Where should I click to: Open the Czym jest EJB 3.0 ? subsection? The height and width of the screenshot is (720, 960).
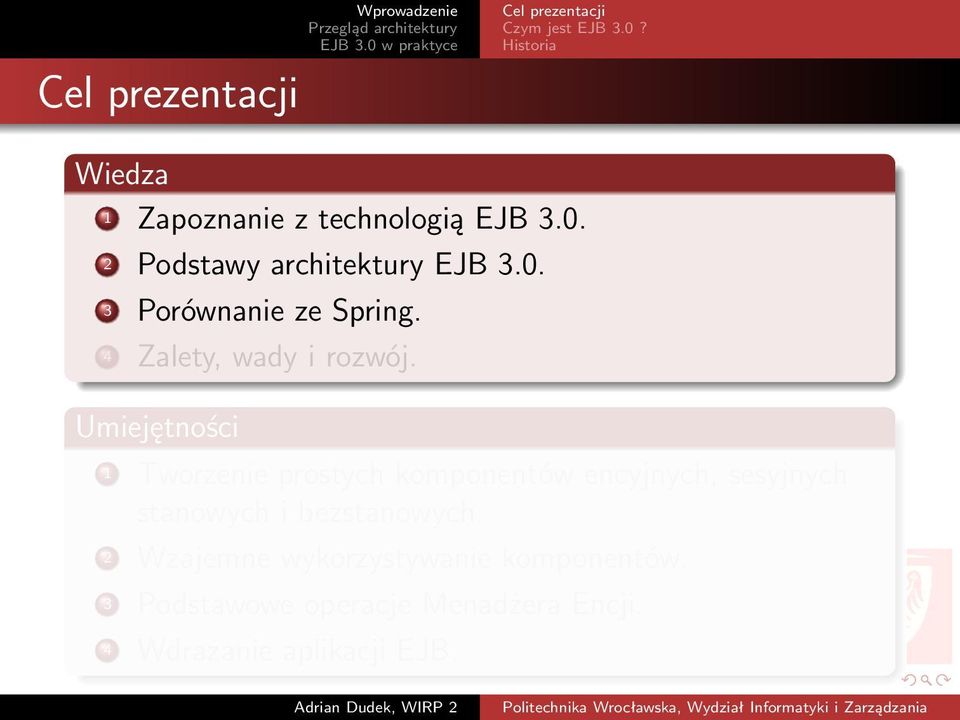point(574,28)
